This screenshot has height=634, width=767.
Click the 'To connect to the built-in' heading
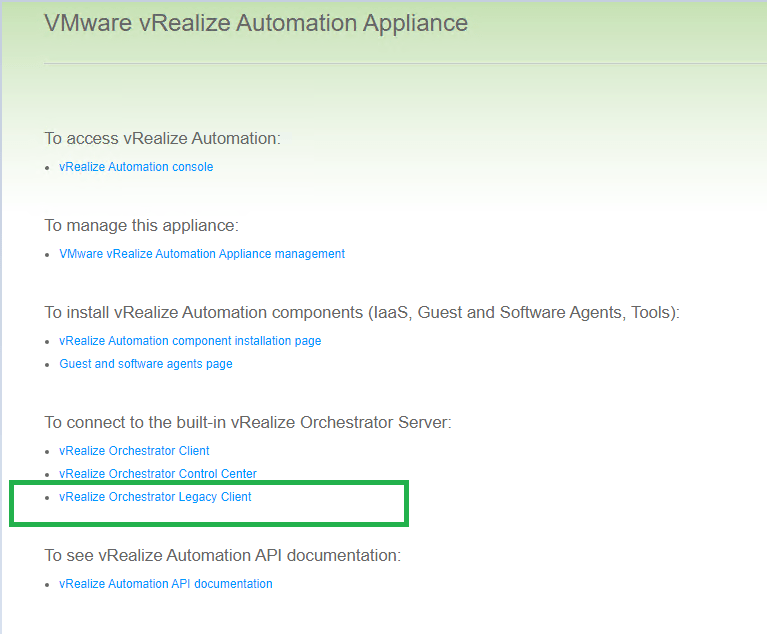coord(248,422)
